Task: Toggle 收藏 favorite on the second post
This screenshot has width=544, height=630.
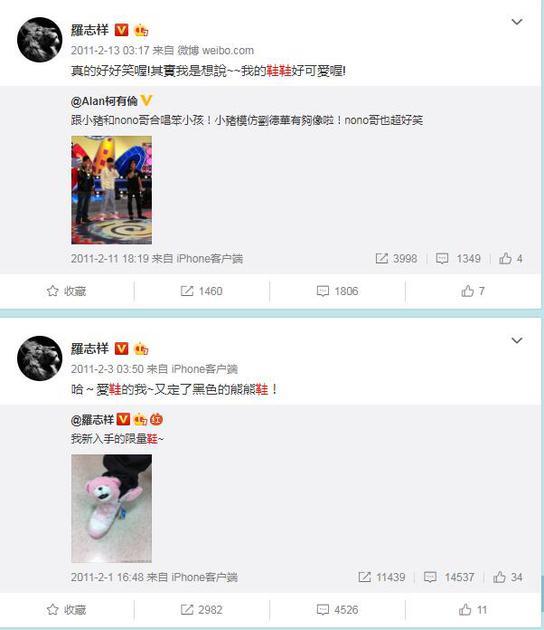Action: [66, 610]
